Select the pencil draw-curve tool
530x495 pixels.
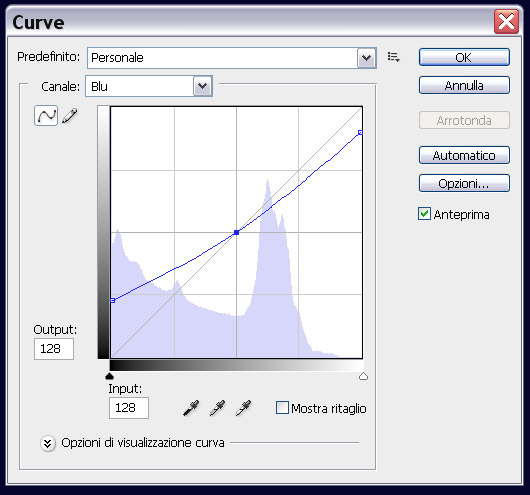pyautogui.click(x=70, y=116)
